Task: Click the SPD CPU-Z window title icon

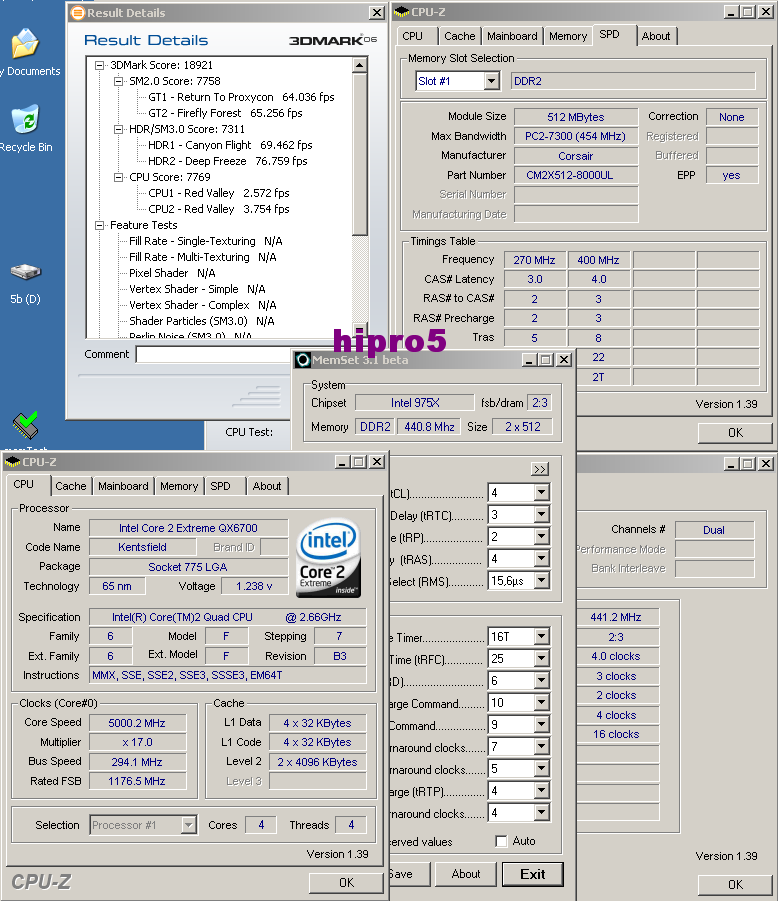Action: tap(402, 11)
